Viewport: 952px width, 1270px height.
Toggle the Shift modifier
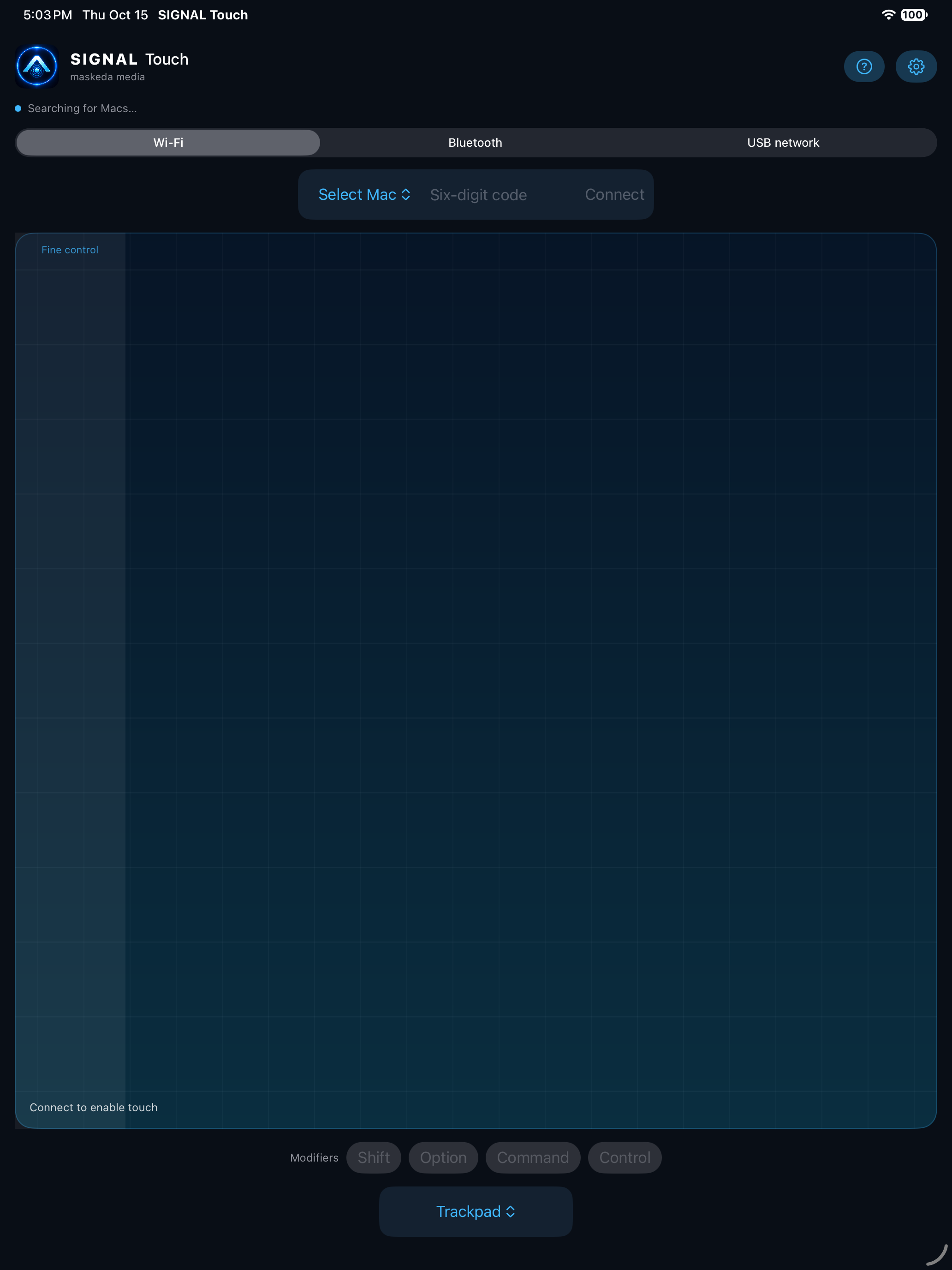pos(374,1157)
